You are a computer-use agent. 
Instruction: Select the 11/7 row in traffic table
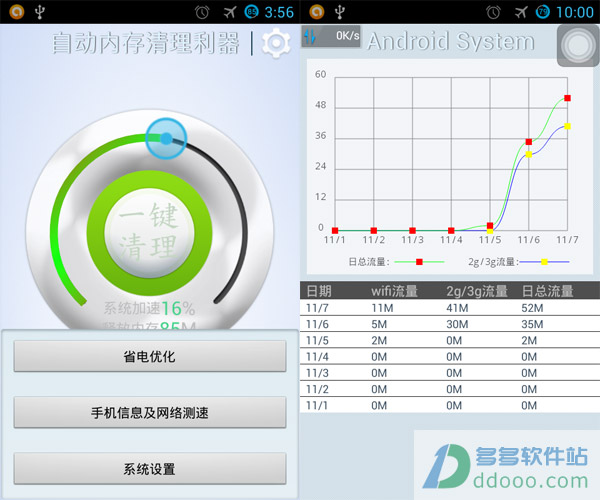point(449,309)
